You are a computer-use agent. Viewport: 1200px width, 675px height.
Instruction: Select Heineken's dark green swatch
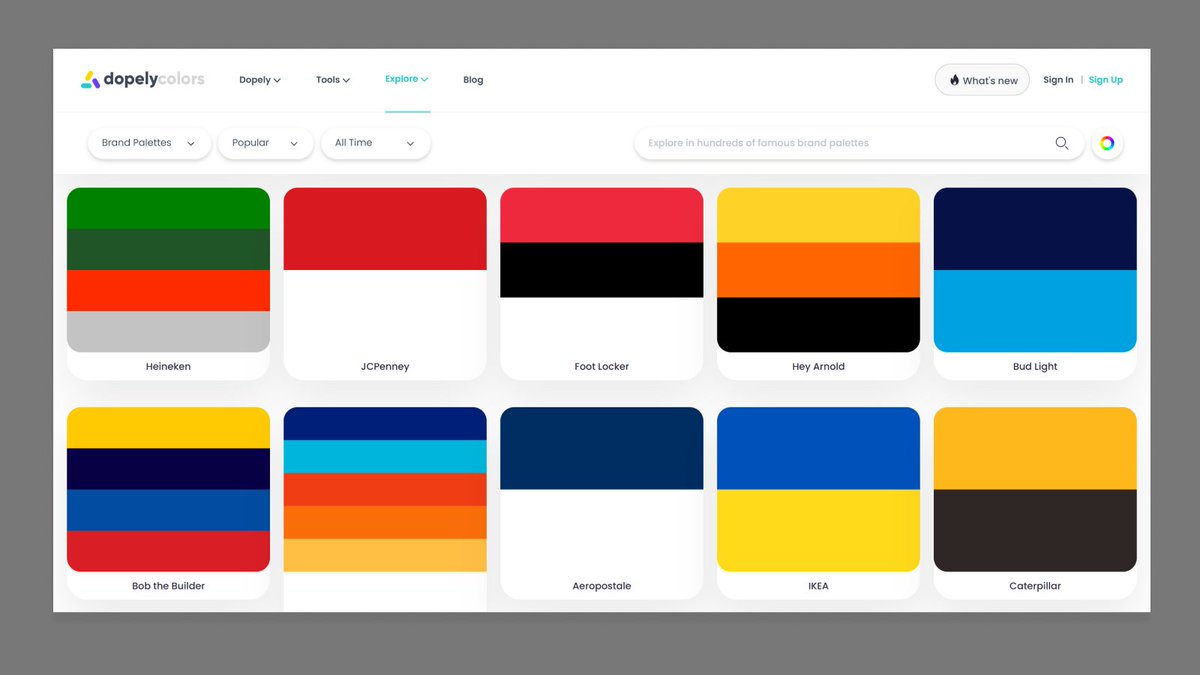point(168,249)
